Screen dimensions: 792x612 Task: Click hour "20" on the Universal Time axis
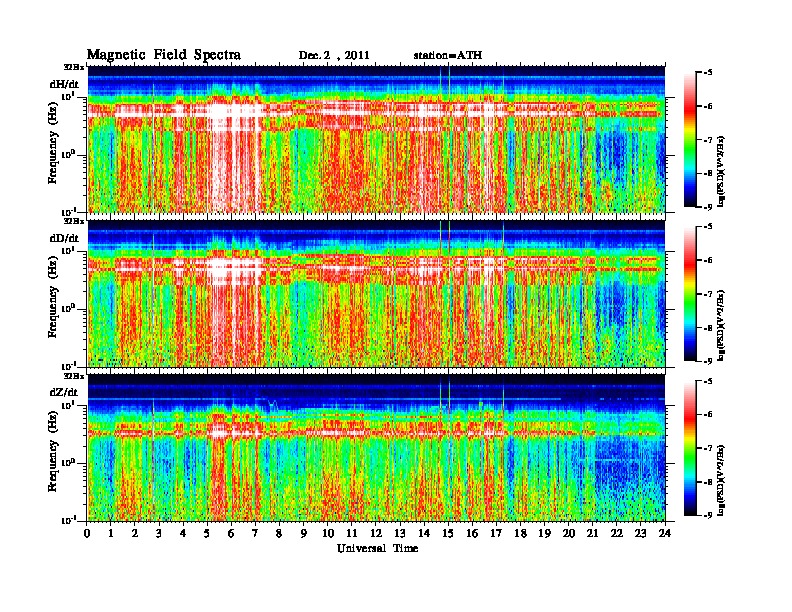(569, 533)
